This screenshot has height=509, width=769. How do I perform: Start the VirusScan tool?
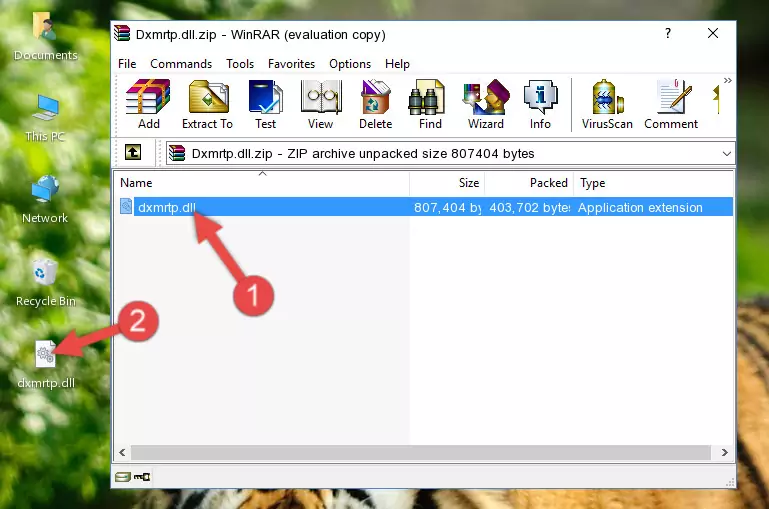607,104
